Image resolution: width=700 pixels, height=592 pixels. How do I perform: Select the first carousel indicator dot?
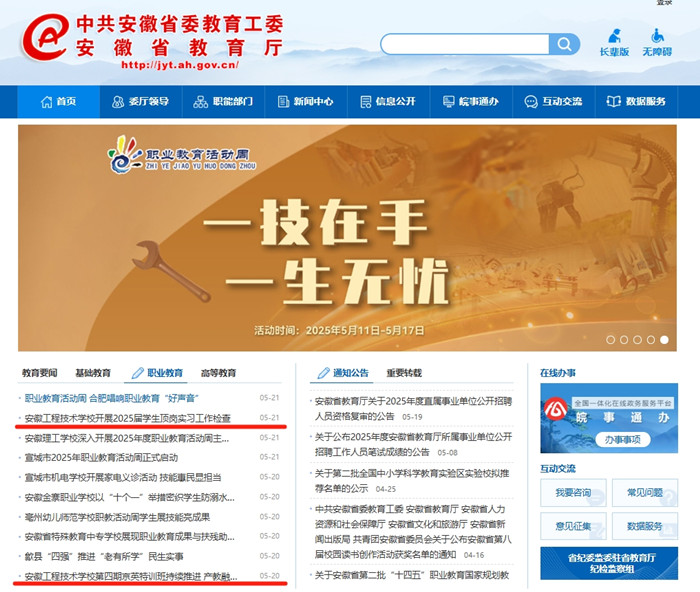(610, 340)
